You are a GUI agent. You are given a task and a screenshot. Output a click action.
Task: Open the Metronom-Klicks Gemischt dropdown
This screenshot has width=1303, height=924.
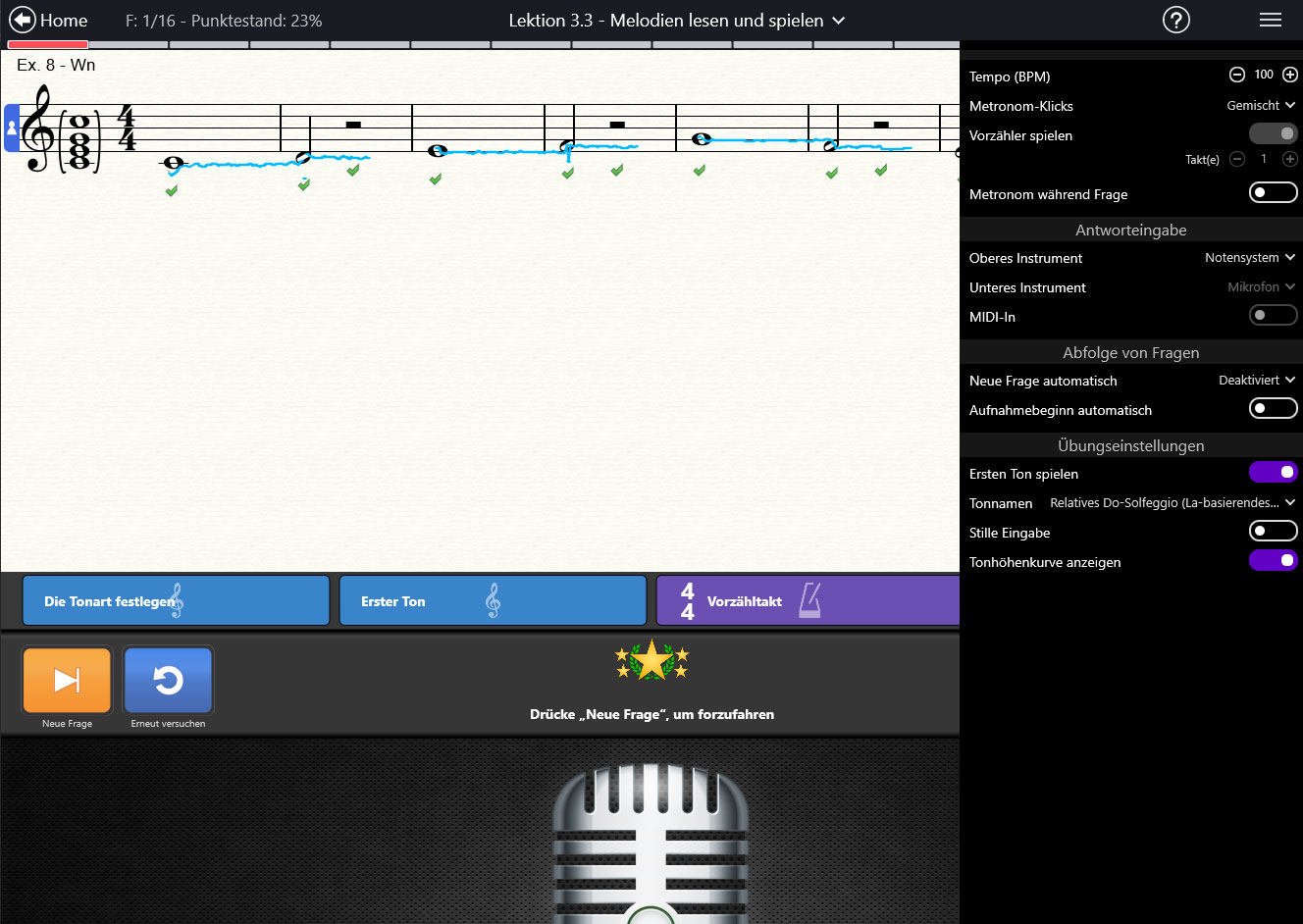pos(1261,105)
